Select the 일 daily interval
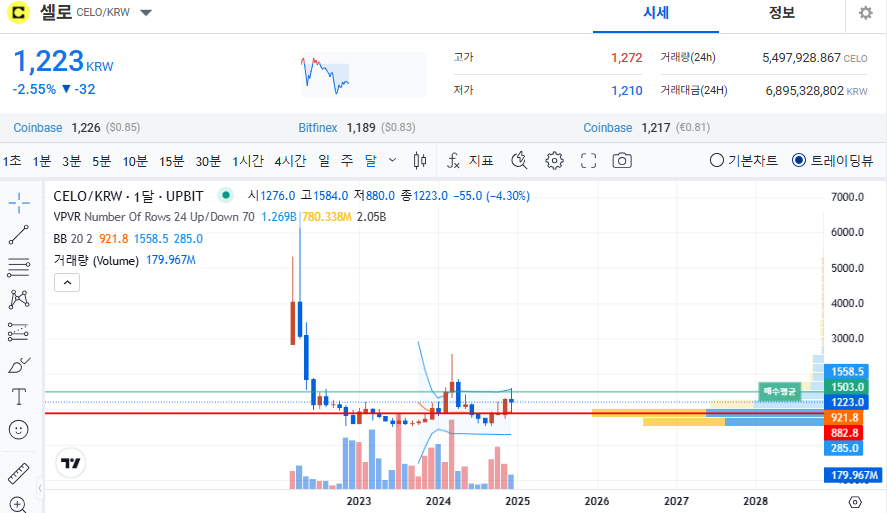 [x=324, y=161]
